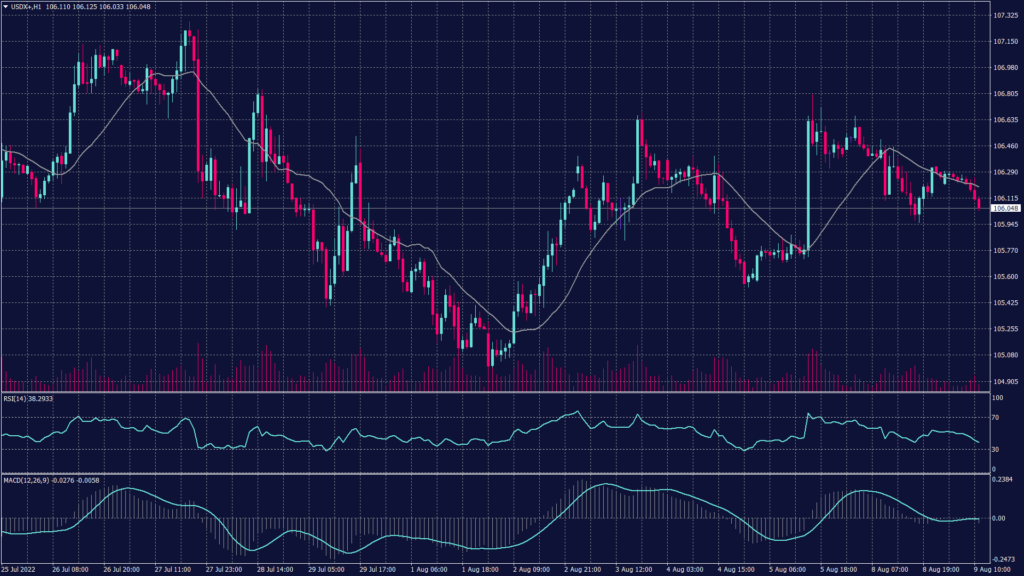Click the USDX+,H1 symbol label
1024x576 pixels.
pyautogui.click(x=26, y=7)
